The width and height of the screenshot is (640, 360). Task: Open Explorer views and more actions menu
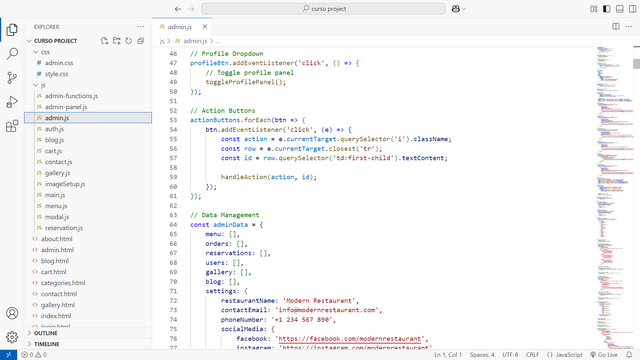(141, 27)
